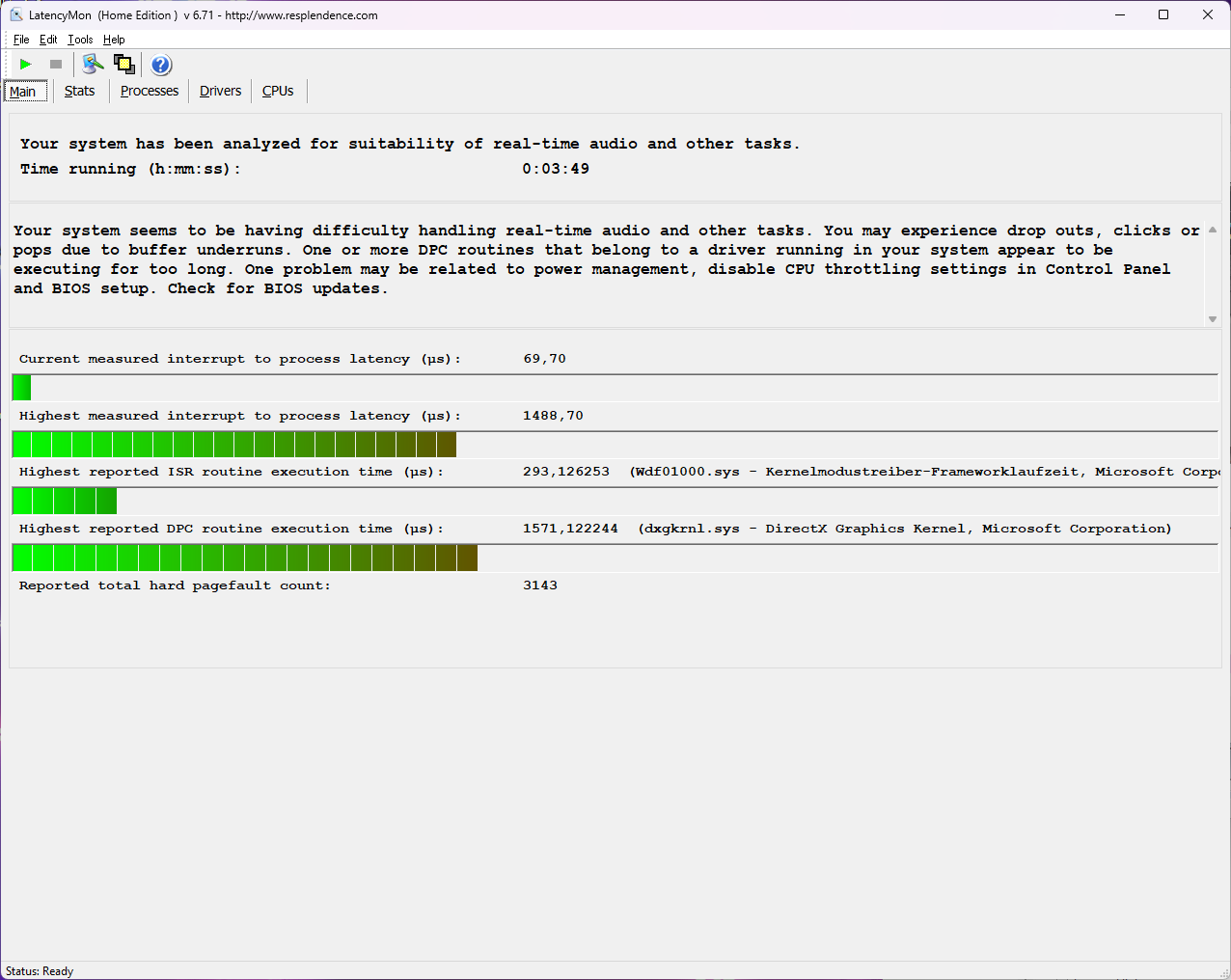Click the highest DPC routine execution time bar
The height and width of the screenshot is (980, 1231).
coord(245,558)
